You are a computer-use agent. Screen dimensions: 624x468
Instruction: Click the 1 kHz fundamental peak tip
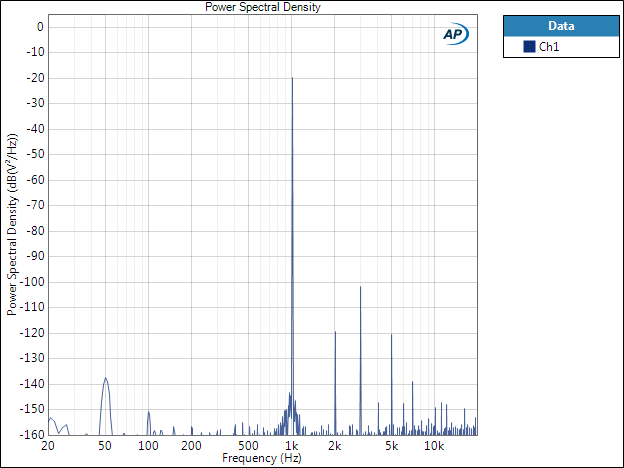292,78
